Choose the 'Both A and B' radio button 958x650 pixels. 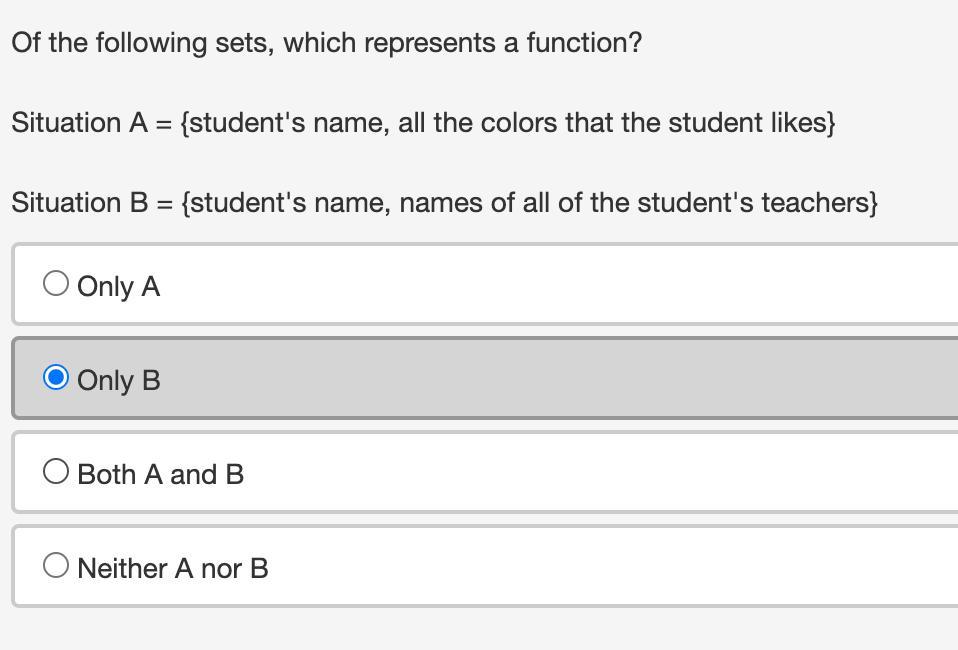pos(56,472)
